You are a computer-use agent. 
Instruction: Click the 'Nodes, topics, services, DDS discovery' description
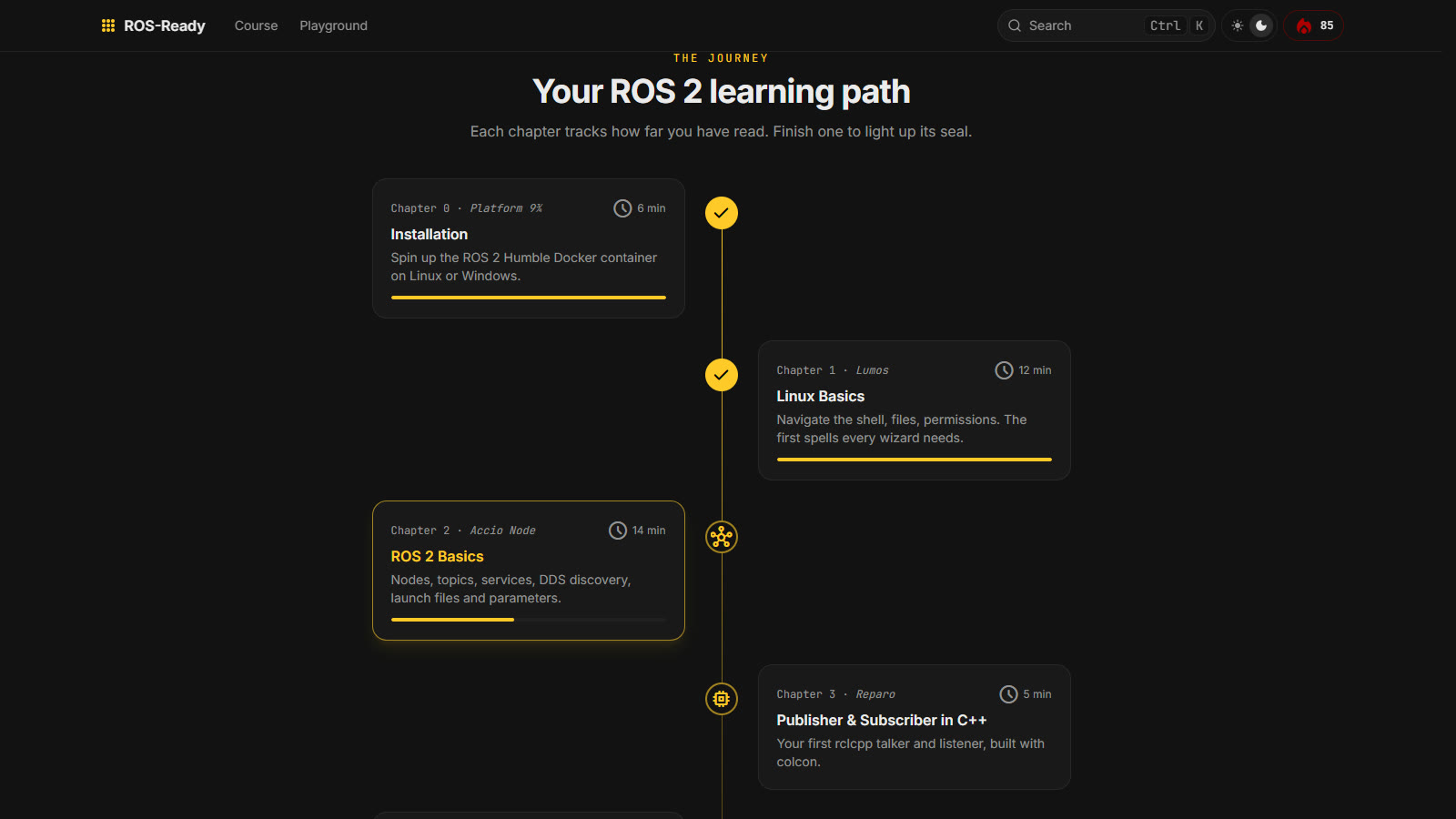[511, 589]
